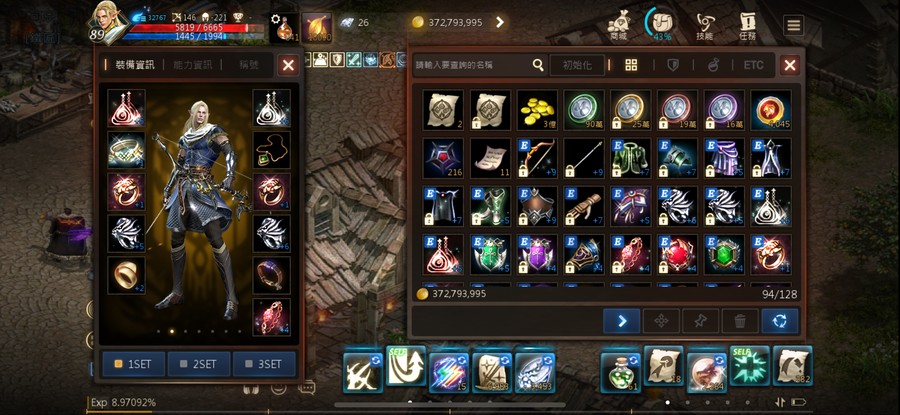Open the 任務 quests icon
This screenshot has height=415, width=900.
tap(748, 26)
